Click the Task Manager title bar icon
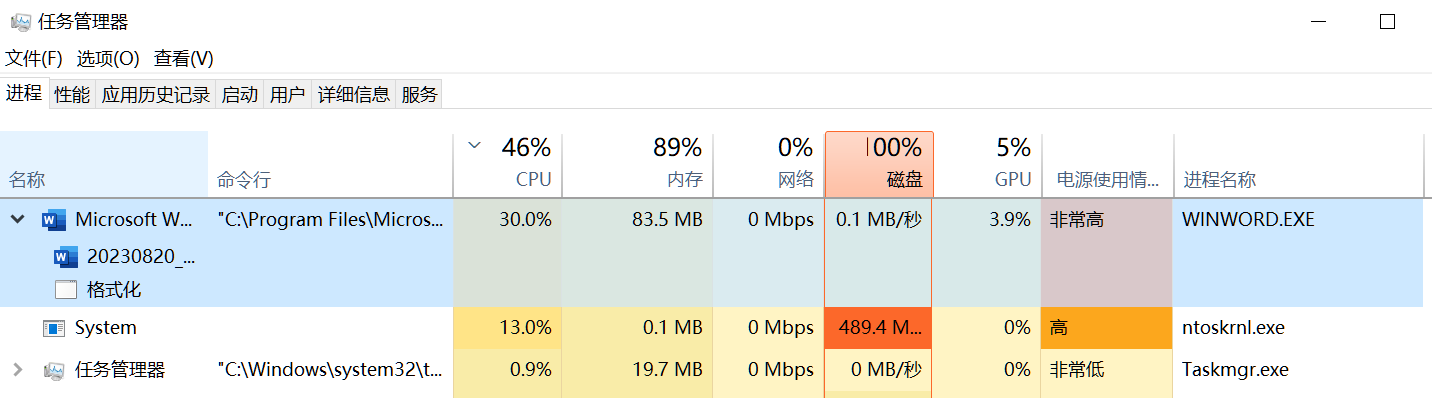 [20, 22]
